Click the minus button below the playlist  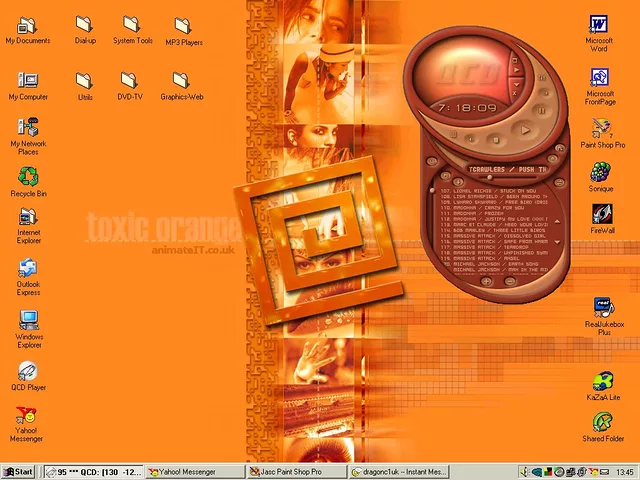[510, 281]
